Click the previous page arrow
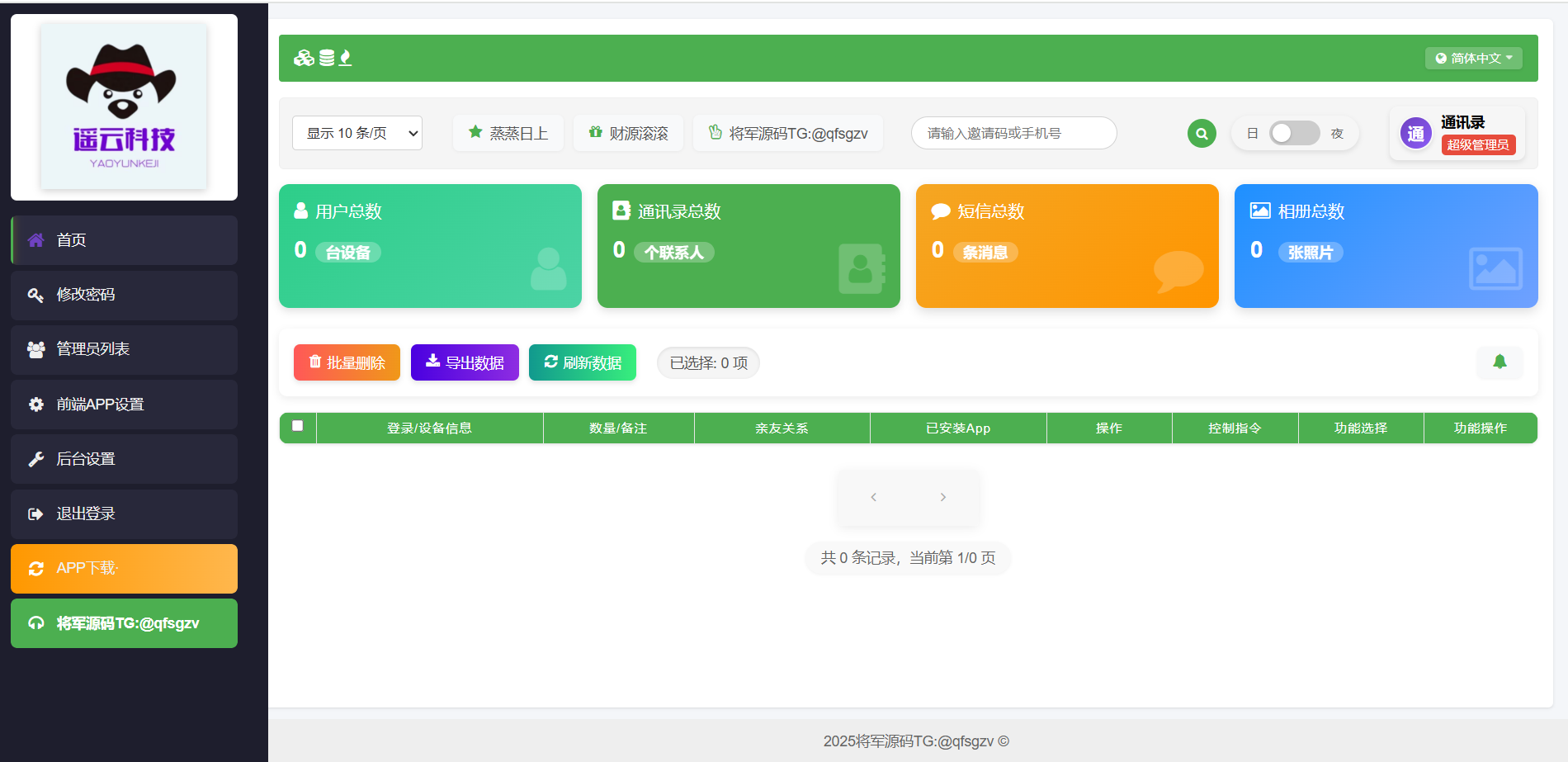 click(873, 497)
